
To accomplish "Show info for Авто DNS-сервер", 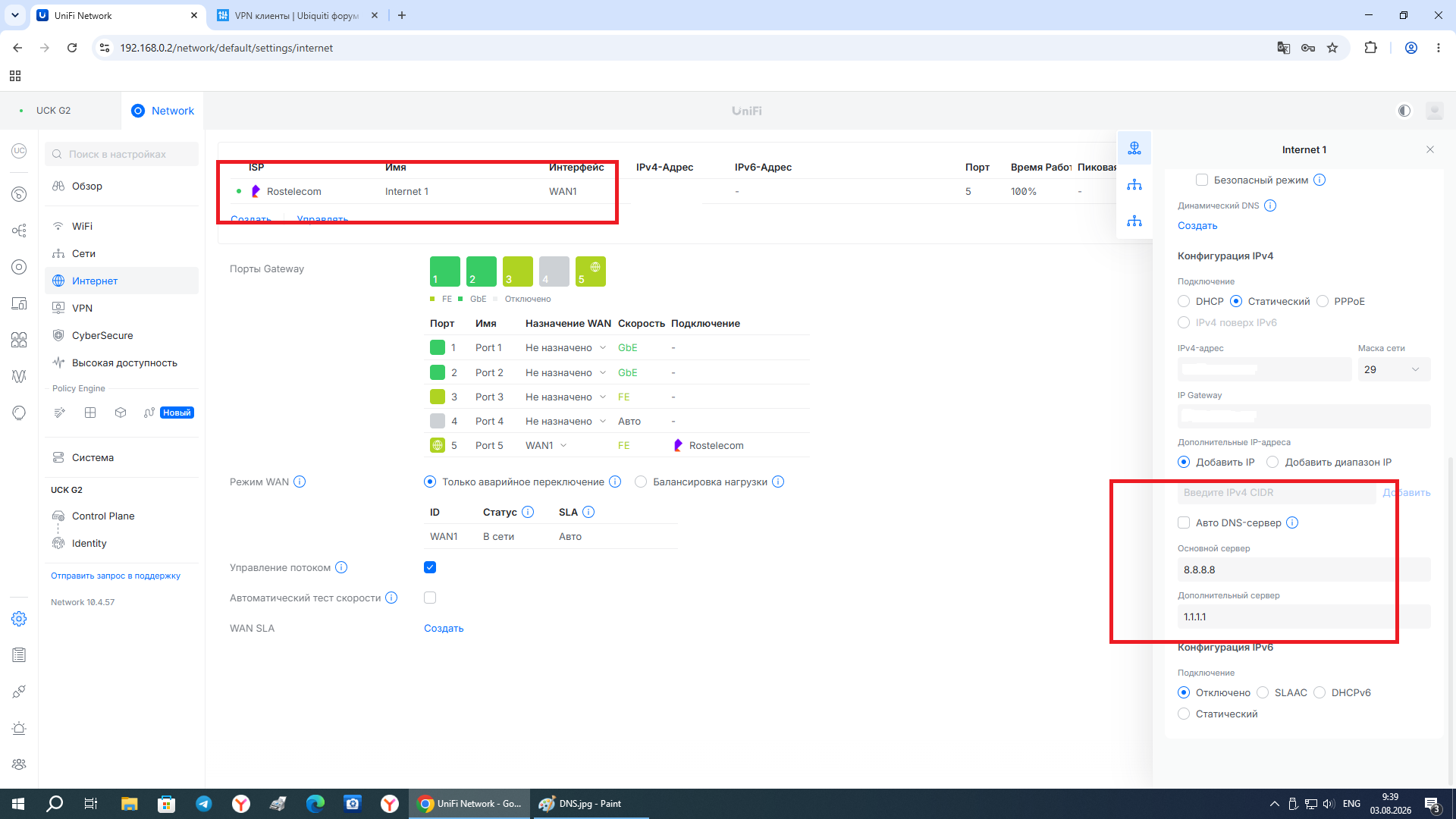I will 1292,522.
